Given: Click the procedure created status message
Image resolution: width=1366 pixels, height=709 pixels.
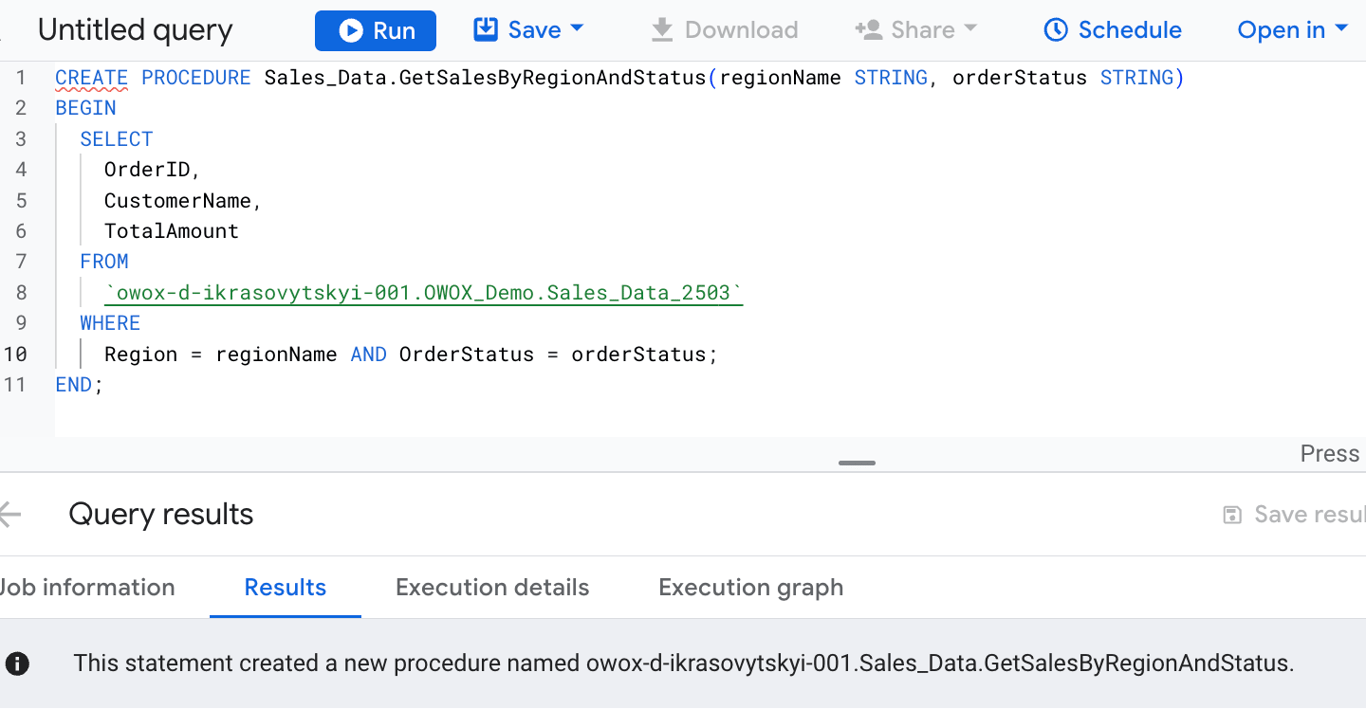Looking at the screenshot, I should point(684,663).
